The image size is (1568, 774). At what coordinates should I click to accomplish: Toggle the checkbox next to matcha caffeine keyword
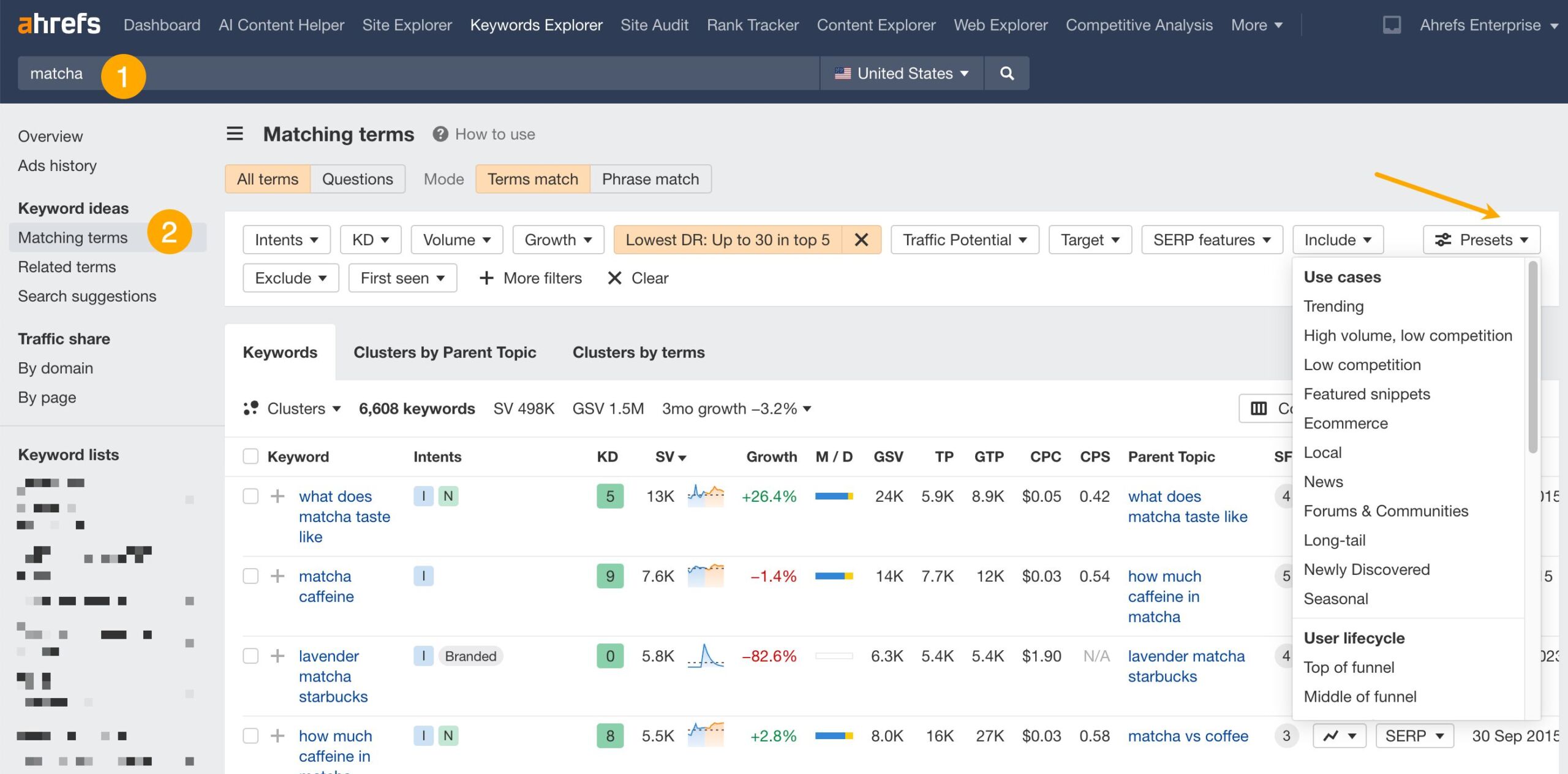click(250, 576)
